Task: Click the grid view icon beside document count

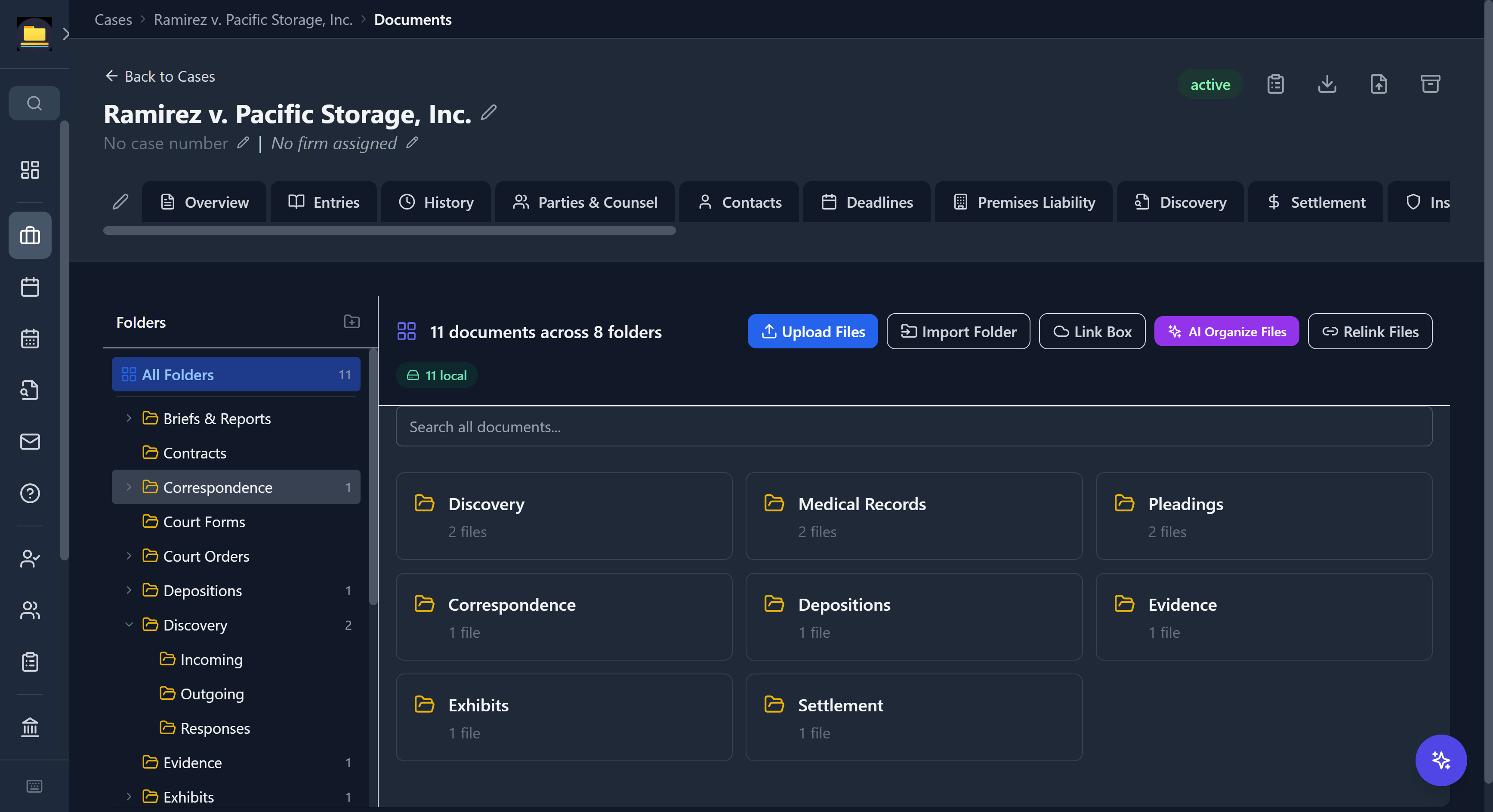Action: pos(407,331)
